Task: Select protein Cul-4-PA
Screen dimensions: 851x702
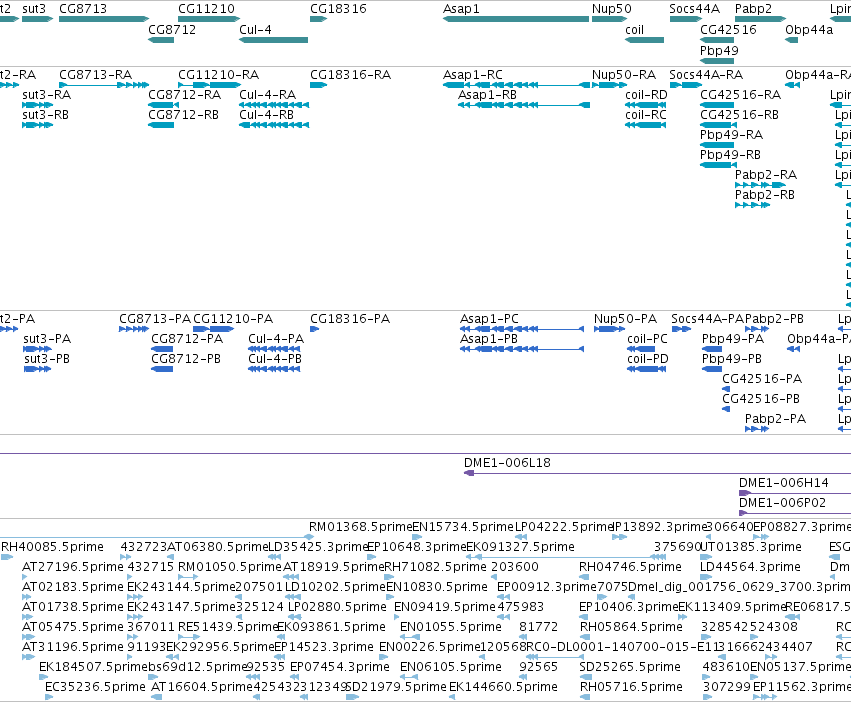Action: tap(276, 339)
